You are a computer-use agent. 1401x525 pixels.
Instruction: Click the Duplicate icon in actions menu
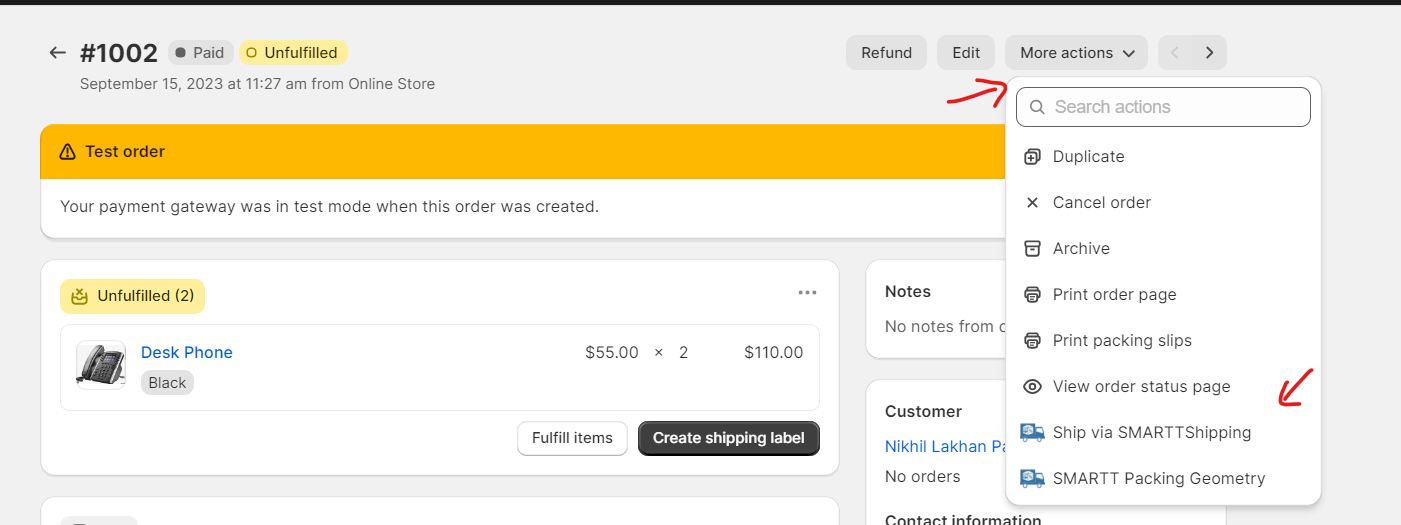pyautogui.click(x=1033, y=157)
